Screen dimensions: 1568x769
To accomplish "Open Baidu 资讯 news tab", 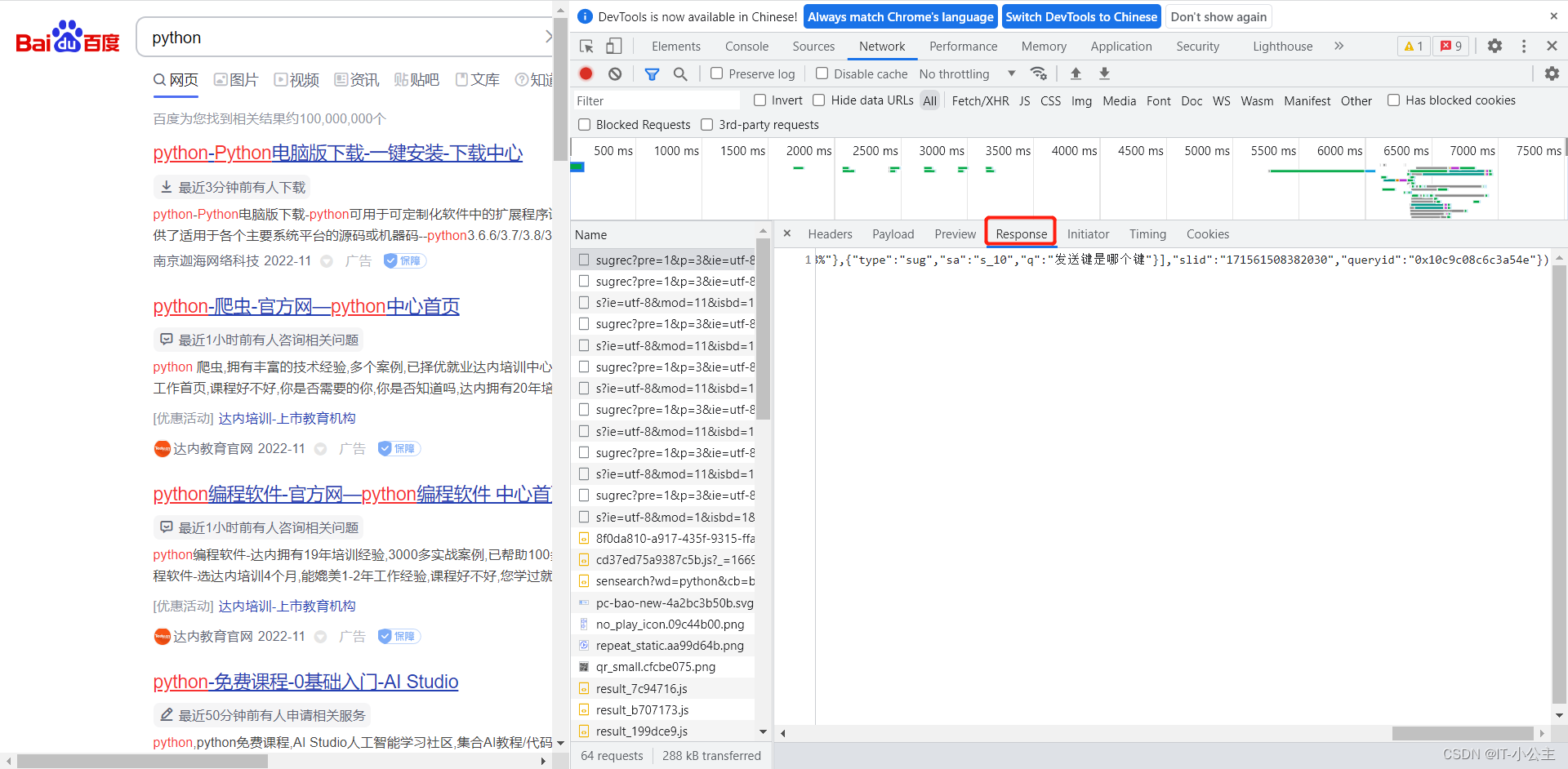I will (357, 79).
